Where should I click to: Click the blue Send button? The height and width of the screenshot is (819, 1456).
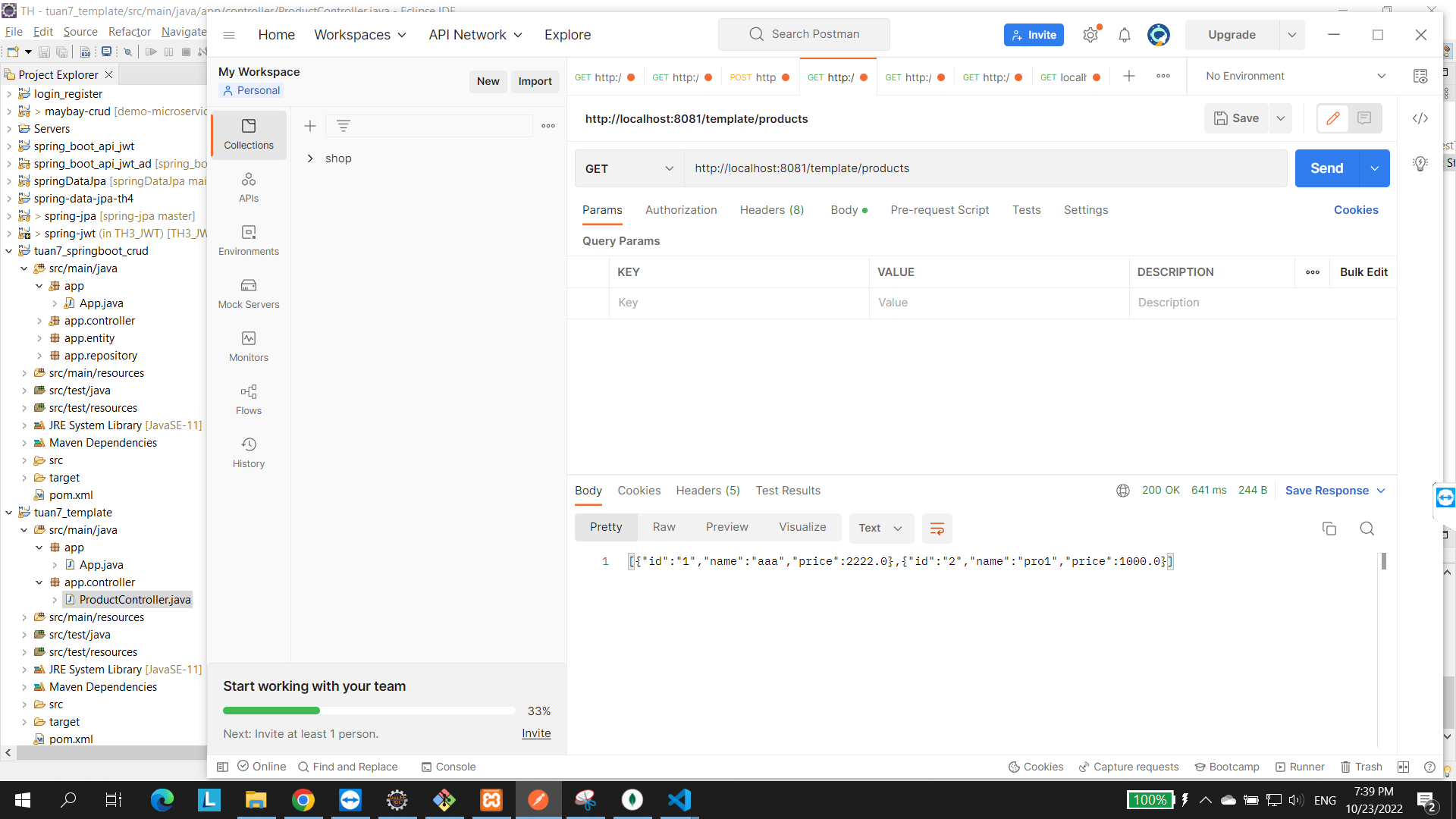tap(1326, 168)
